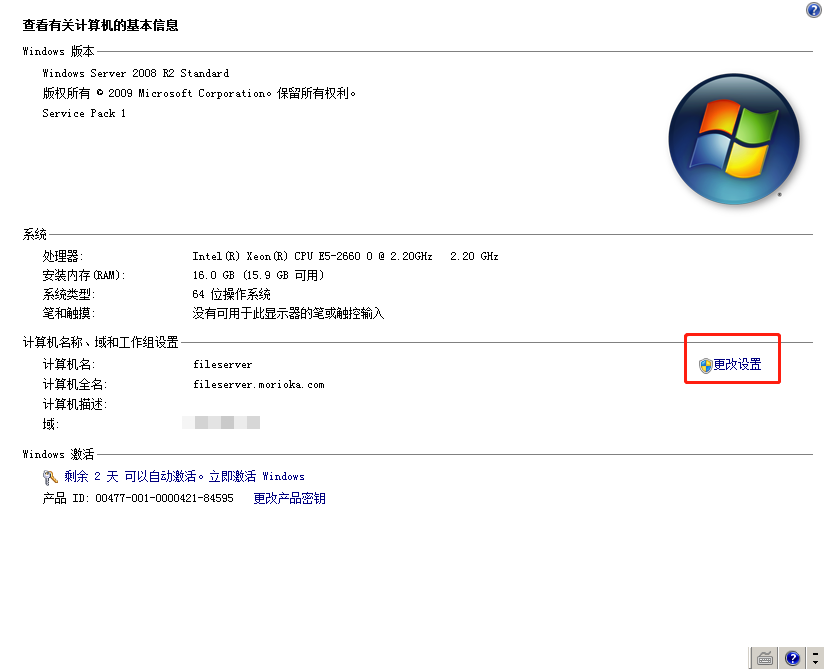
Task: Click the Service Pack 1 text
Action: point(84,114)
